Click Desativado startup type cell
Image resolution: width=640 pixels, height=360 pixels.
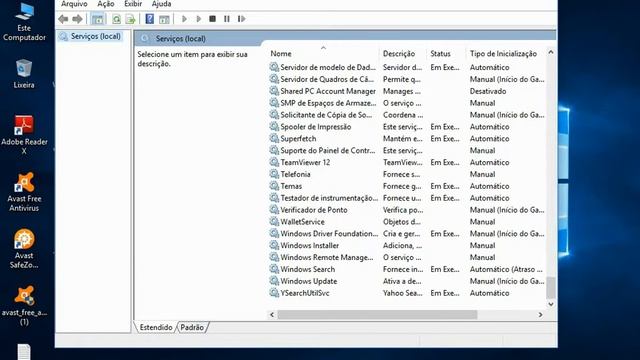click(x=488, y=91)
